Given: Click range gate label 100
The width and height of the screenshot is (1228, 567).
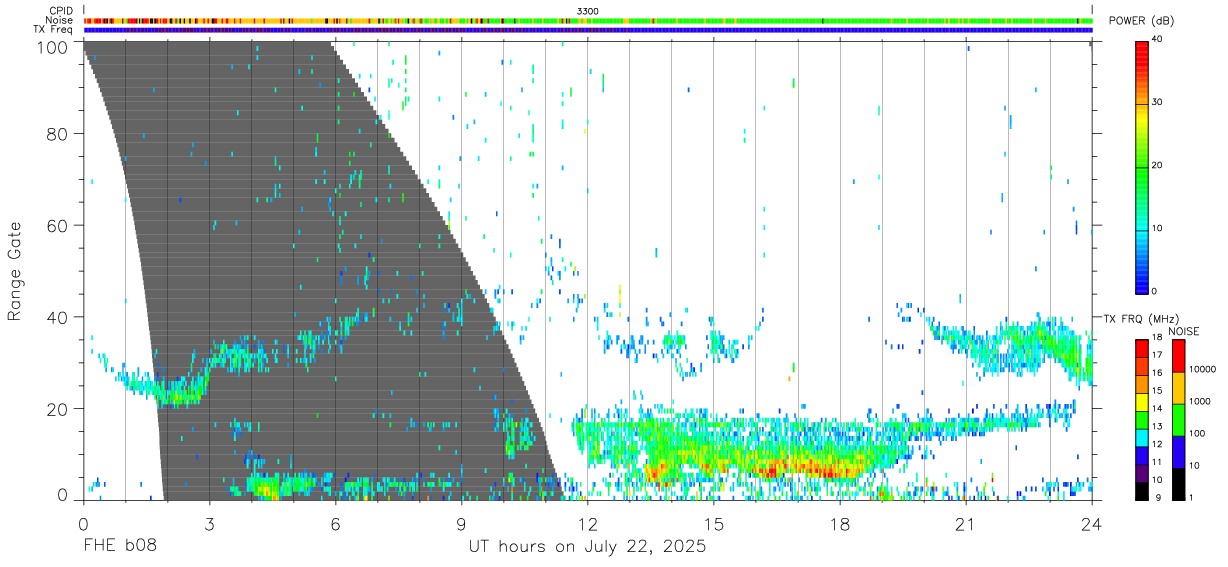Looking at the screenshot, I should coord(53,47).
